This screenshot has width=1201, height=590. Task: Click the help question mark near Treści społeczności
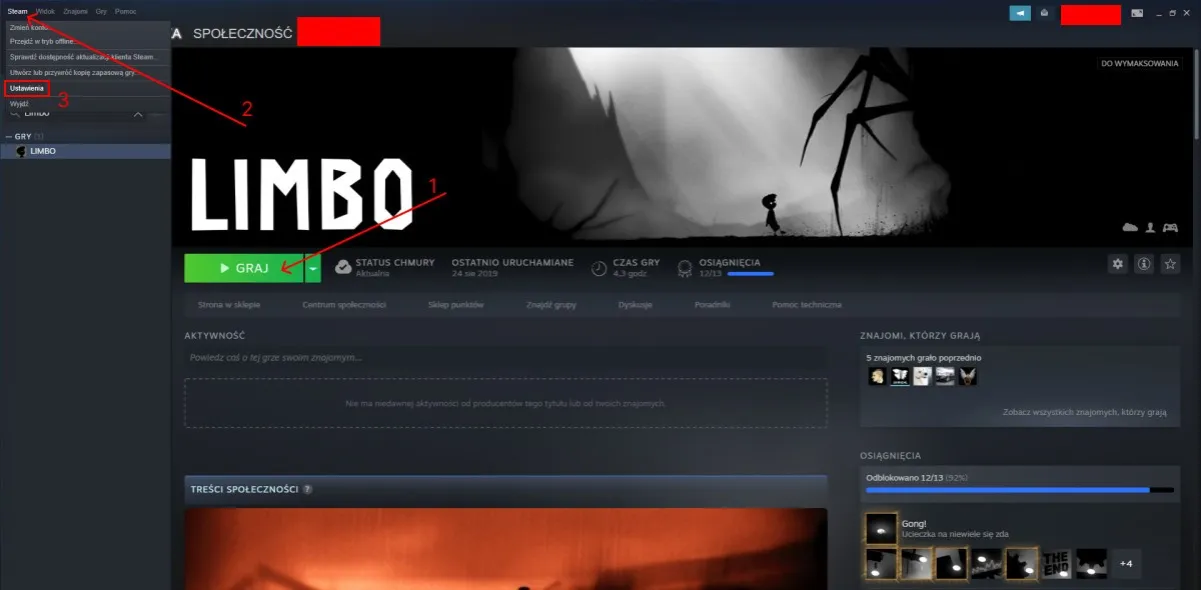point(307,489)
